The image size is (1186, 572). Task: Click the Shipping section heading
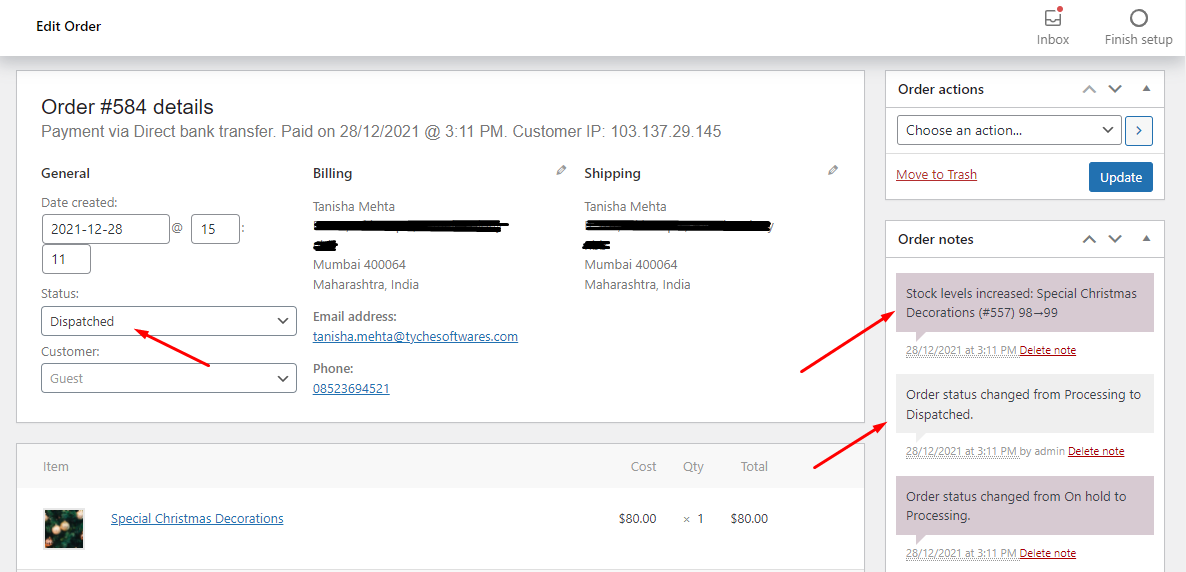click(612, 173)
